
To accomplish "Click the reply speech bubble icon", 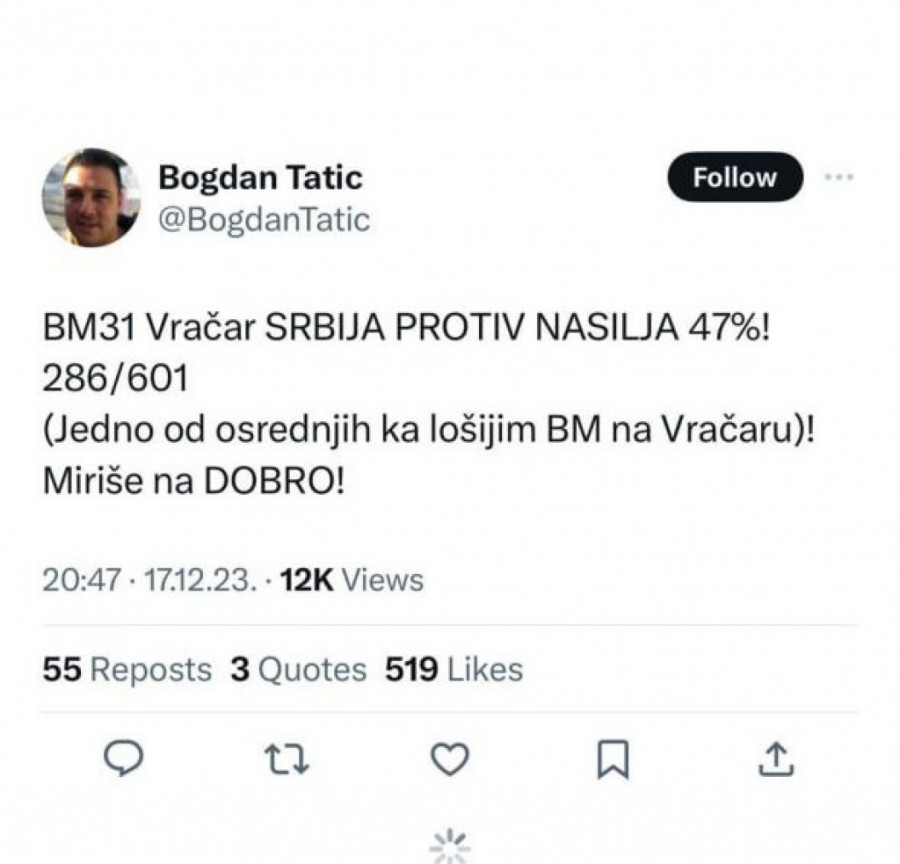I will (x=123, y=758).
